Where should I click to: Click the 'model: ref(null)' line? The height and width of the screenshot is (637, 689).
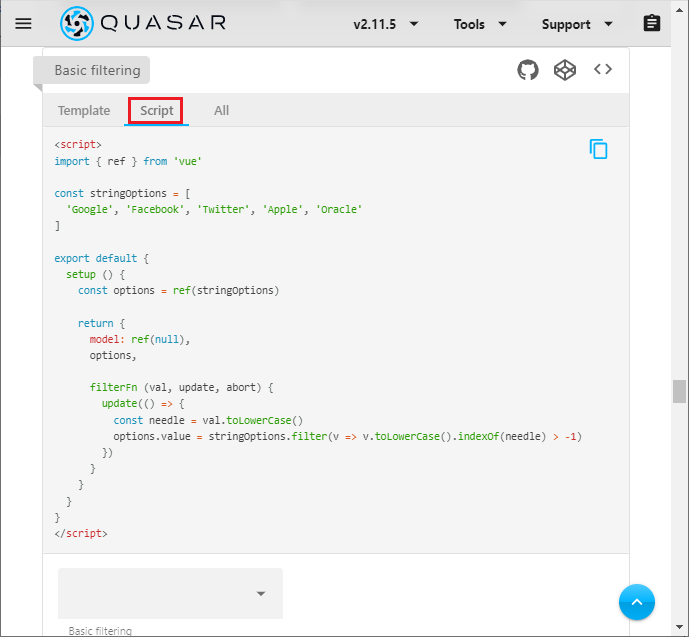tap(140, 339)
